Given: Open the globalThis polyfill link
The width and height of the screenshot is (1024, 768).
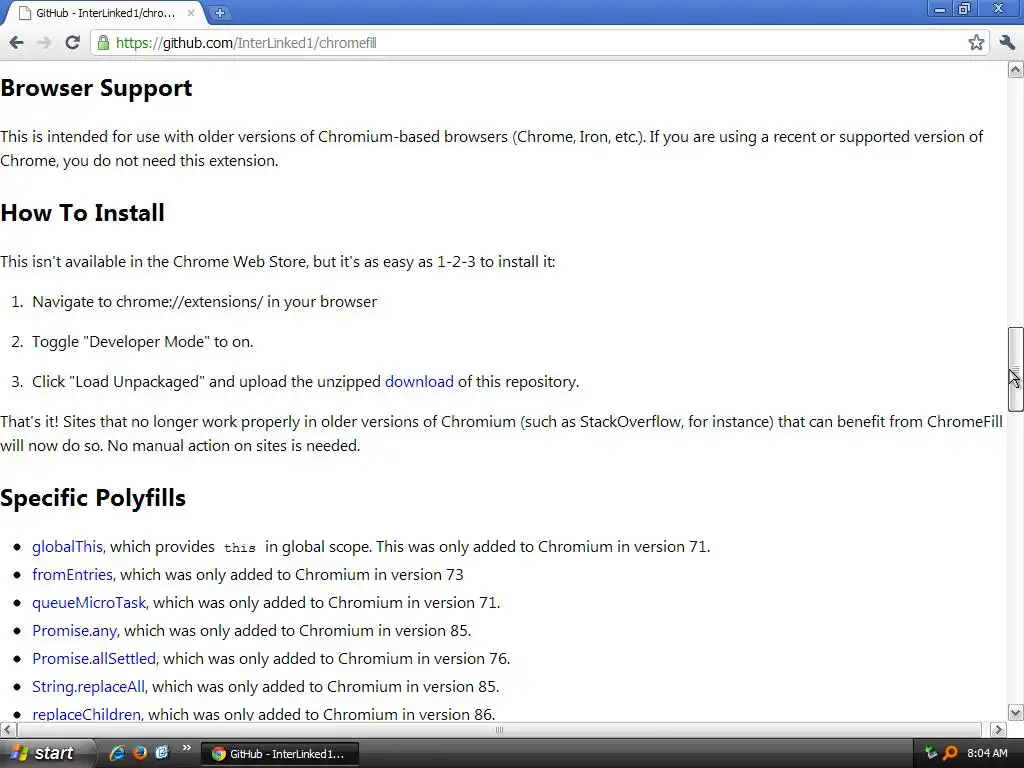Looking at the screenshot, I should (68, 547).
